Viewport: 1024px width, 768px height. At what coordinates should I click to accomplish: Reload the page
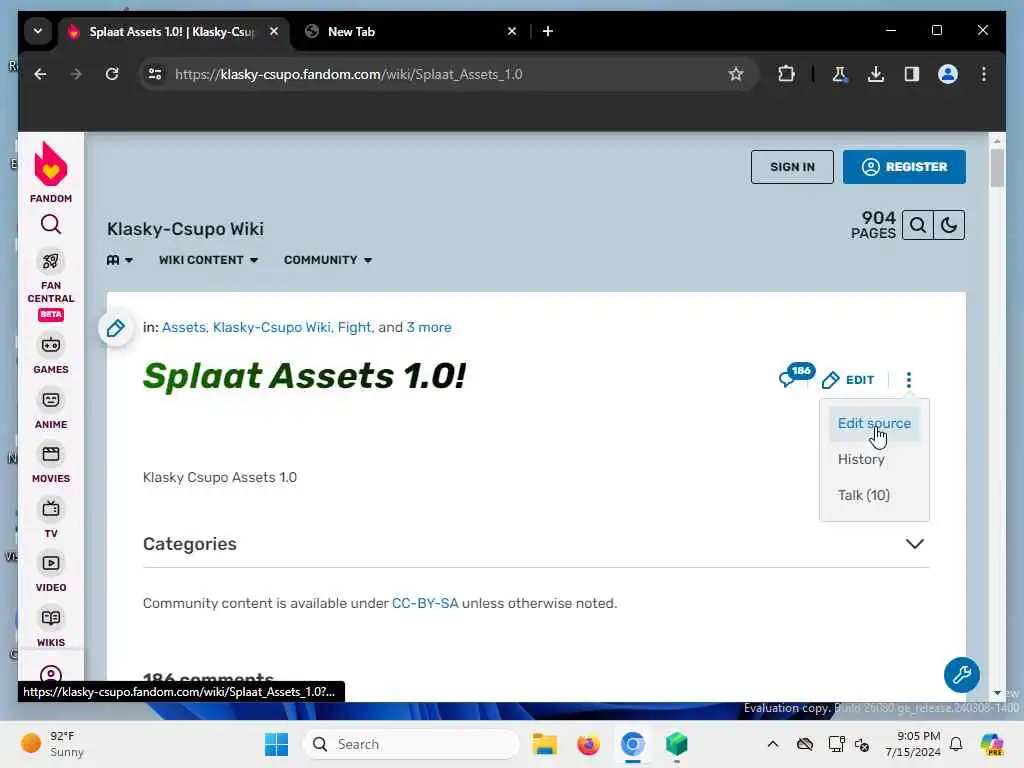pyautogui.click(x=112, y=74)
